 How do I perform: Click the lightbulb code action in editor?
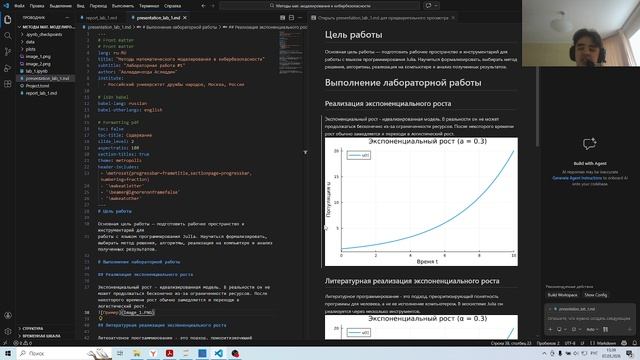[x=100, y=318]
